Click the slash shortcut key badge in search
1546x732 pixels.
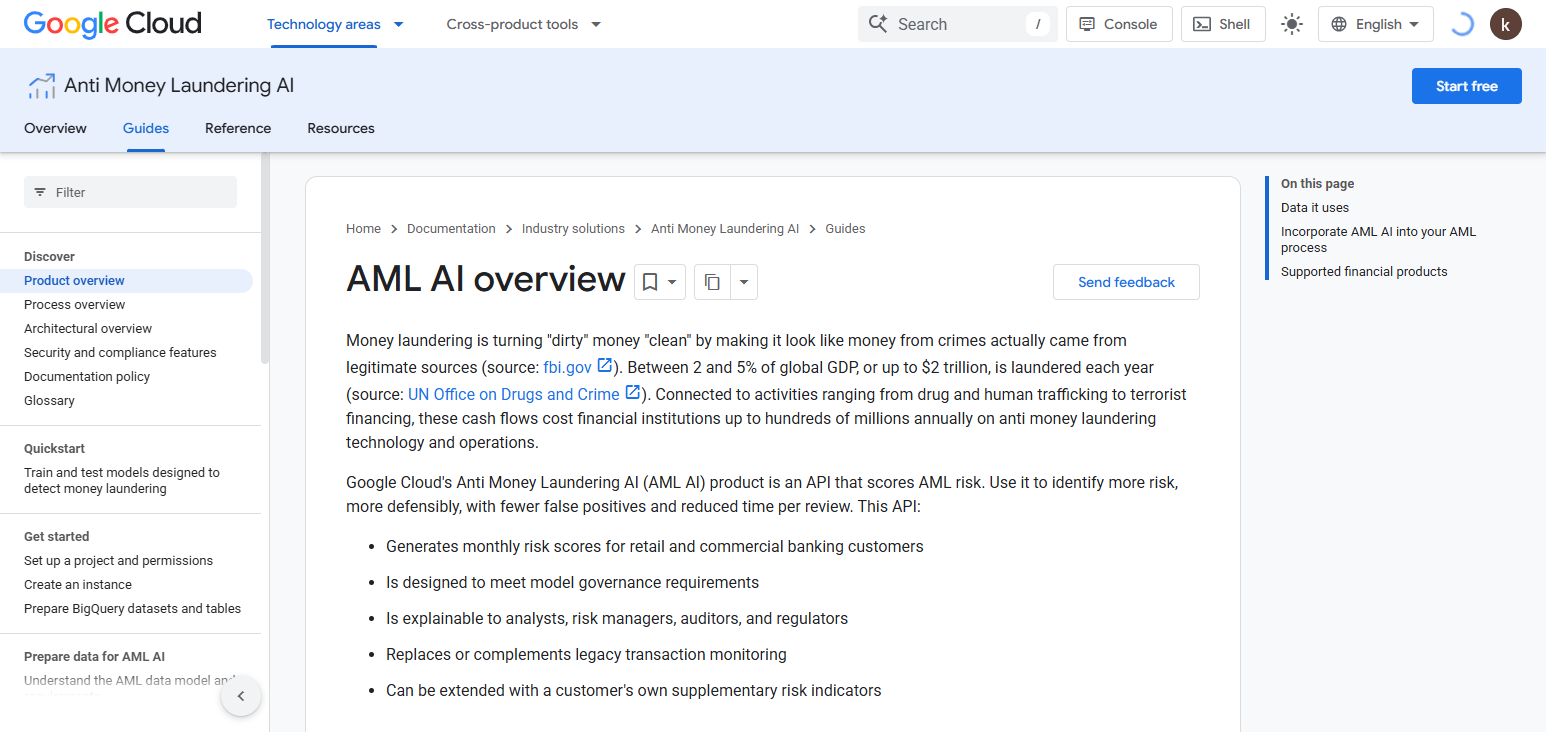click(x=1038, y=24)
